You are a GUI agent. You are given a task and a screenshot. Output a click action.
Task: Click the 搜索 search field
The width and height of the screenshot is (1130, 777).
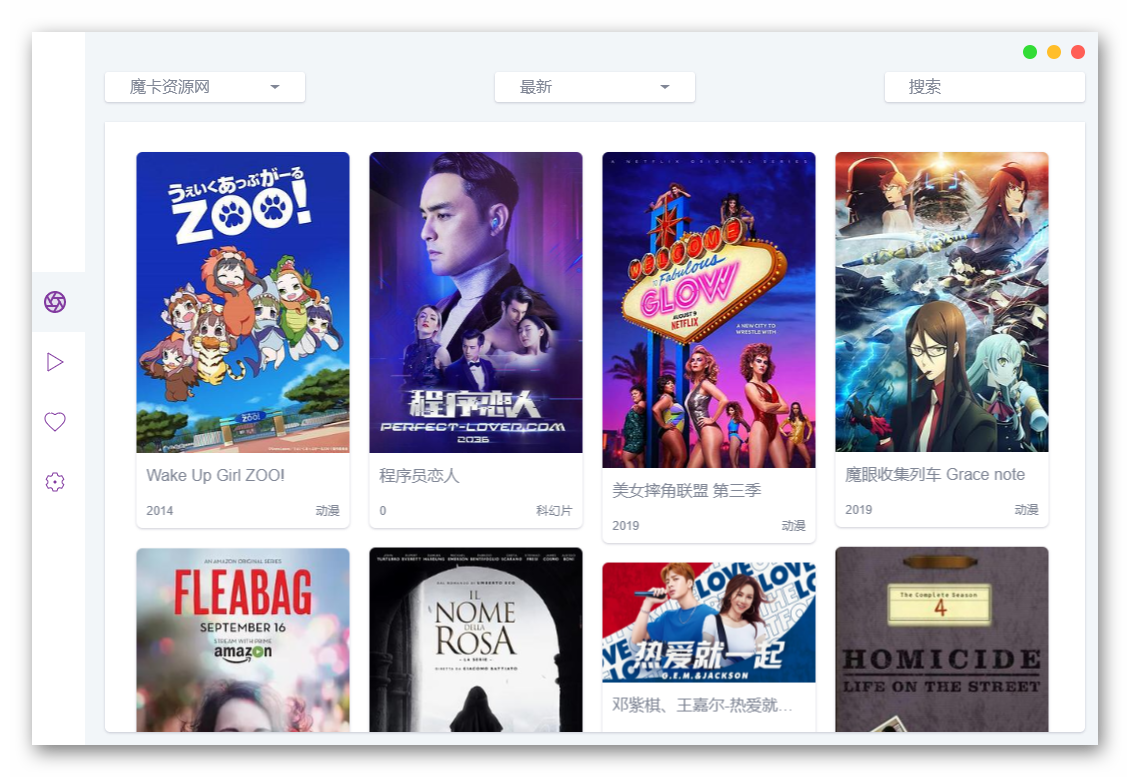[x=984, y=87]
